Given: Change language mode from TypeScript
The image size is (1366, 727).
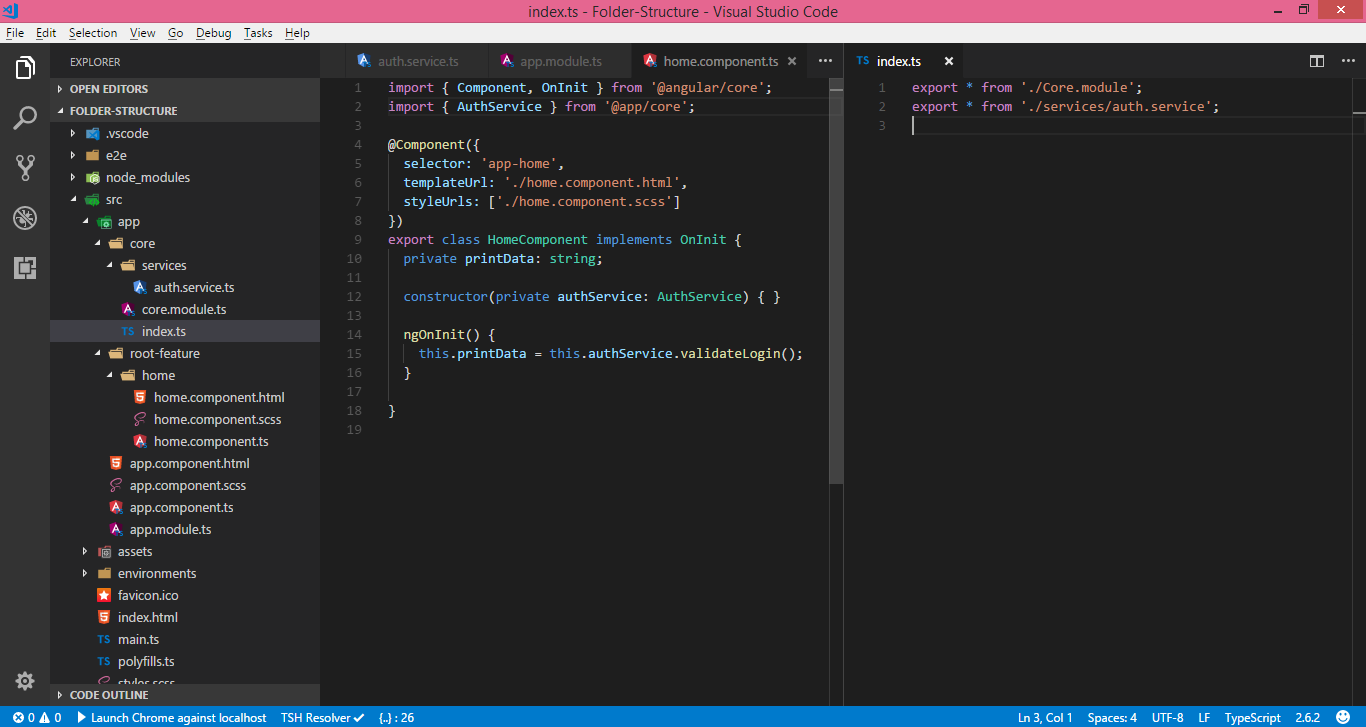Looking at the screenshot, I should pos(1252,718).
